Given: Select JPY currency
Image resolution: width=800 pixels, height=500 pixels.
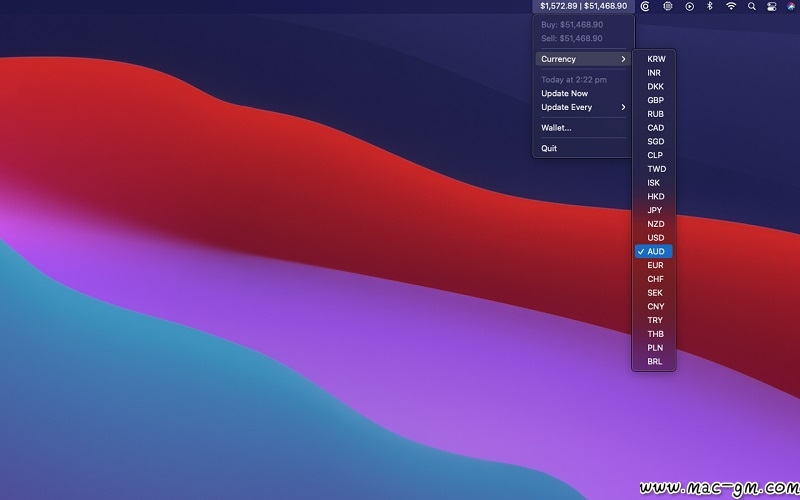Looking at the screenshot, I should coord(654,210).
